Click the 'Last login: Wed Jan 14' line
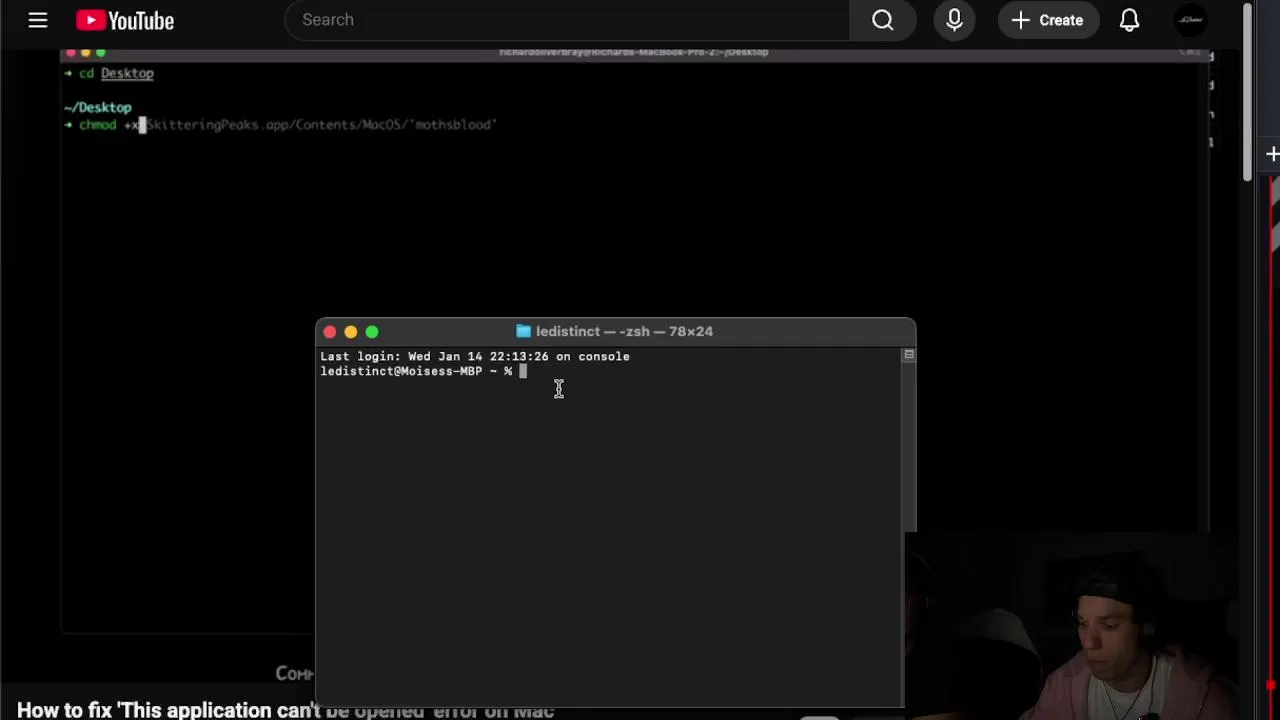 [475, 356]
